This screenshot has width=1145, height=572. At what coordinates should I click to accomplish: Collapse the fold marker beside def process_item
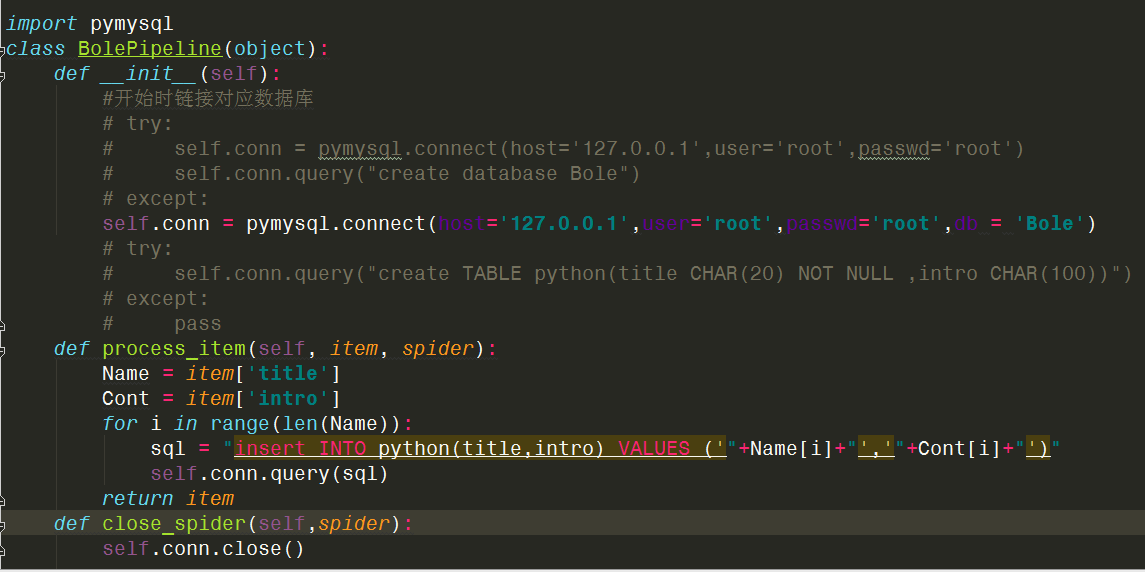[x=2, y=351]
